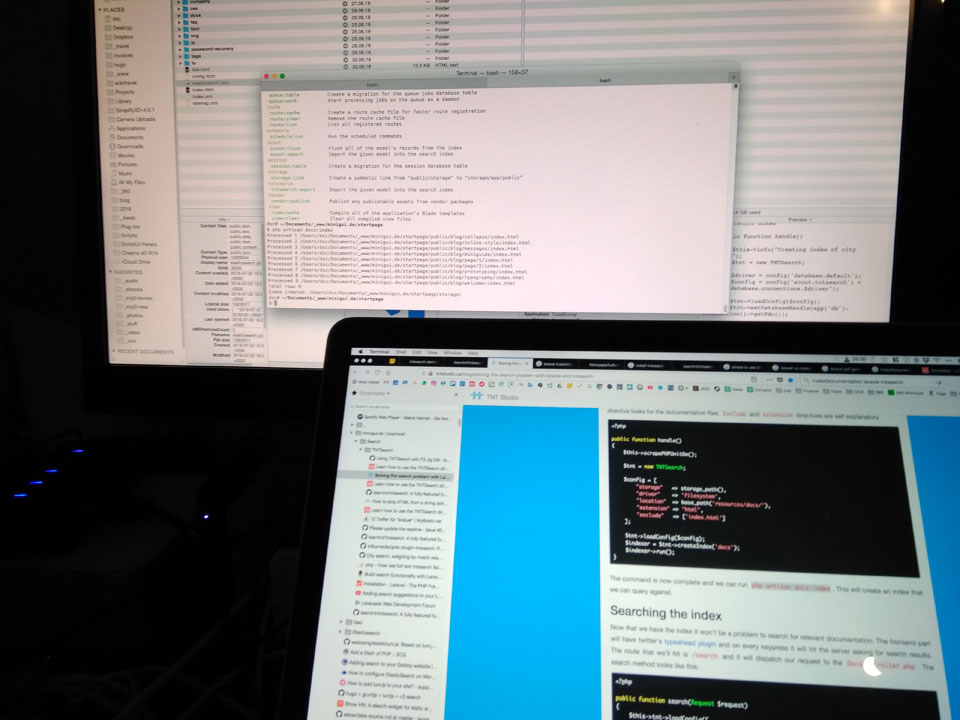Open the Window menu in menu bar

pyautogui.click(x=452, y=353)
